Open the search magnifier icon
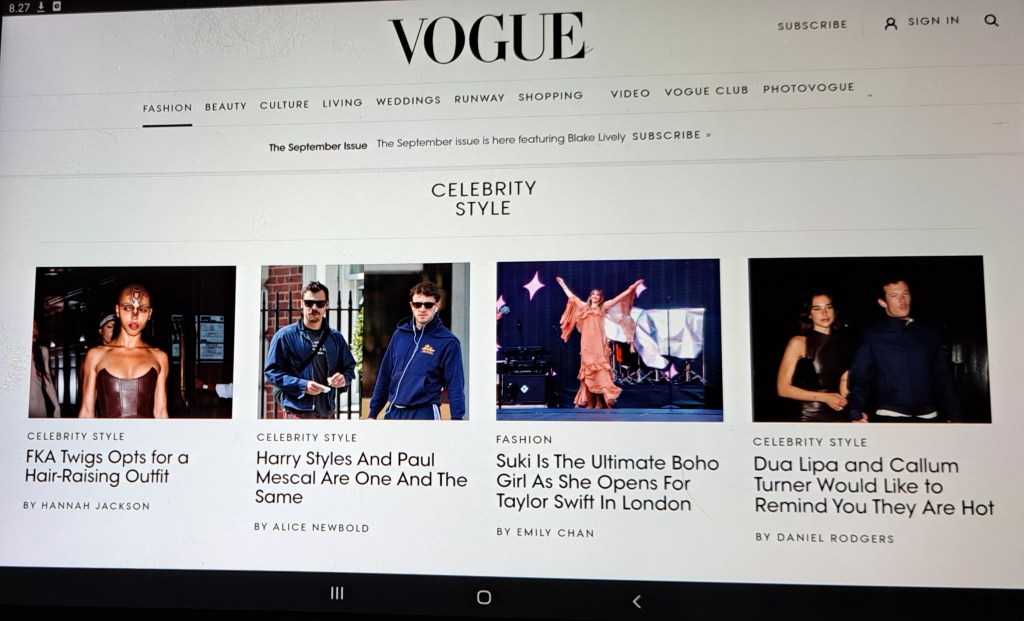The width and height of the screenshot is (1024, 621). [x=991, y=21]
